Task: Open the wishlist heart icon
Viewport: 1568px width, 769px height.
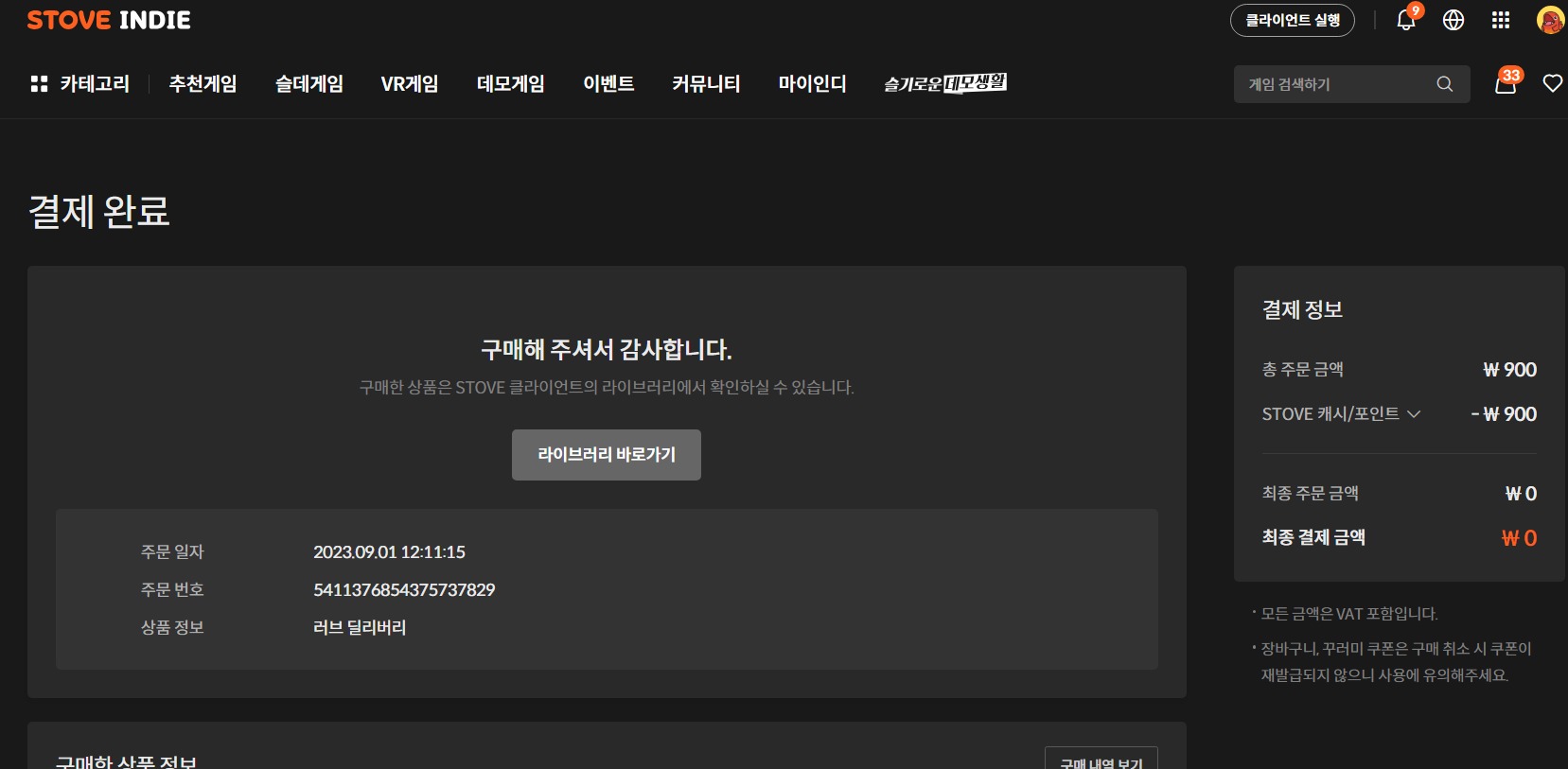Action: coord(1552,83)
